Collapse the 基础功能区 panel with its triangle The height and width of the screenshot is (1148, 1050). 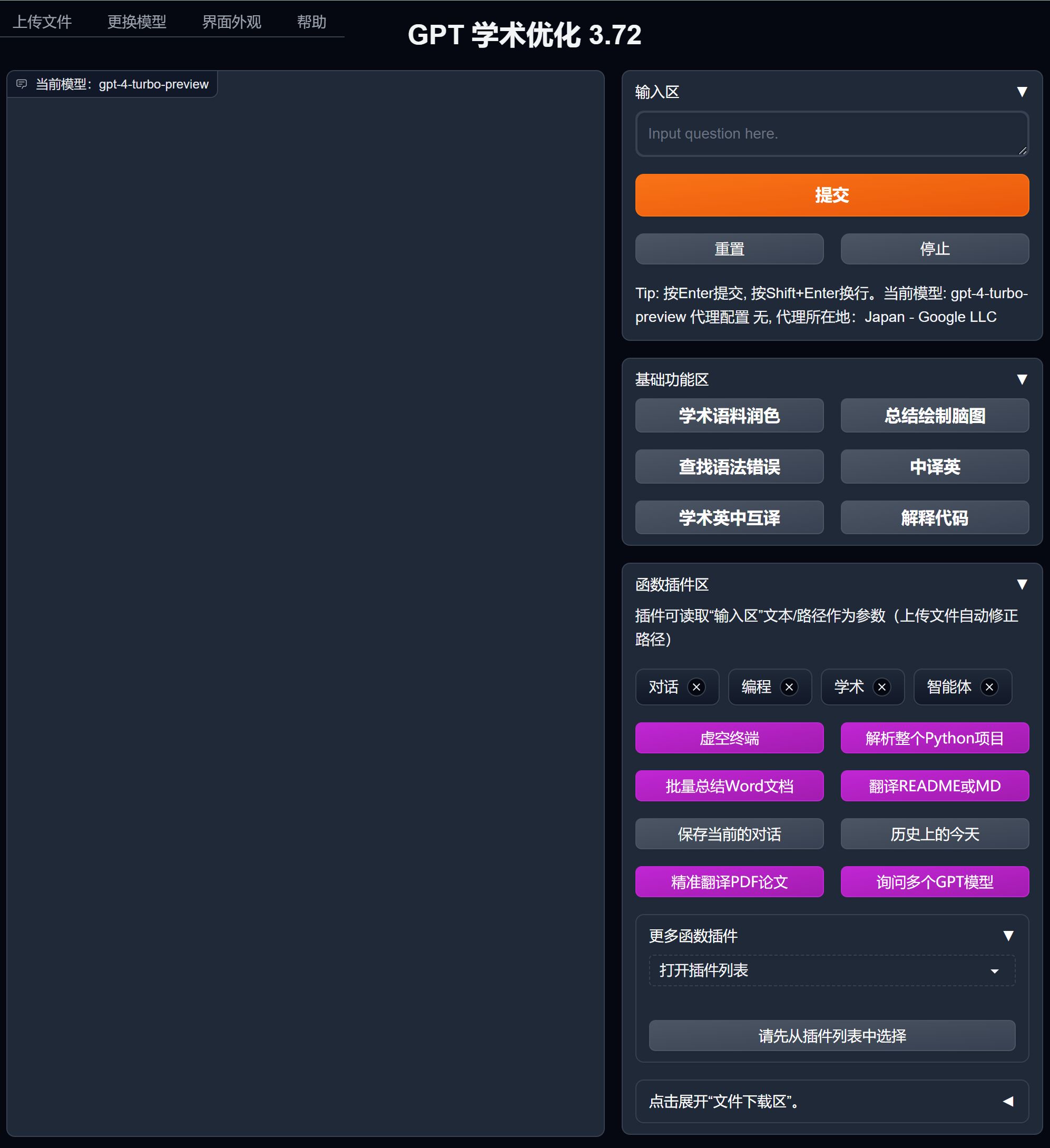pyautogui.click(x=1022, y=379)
